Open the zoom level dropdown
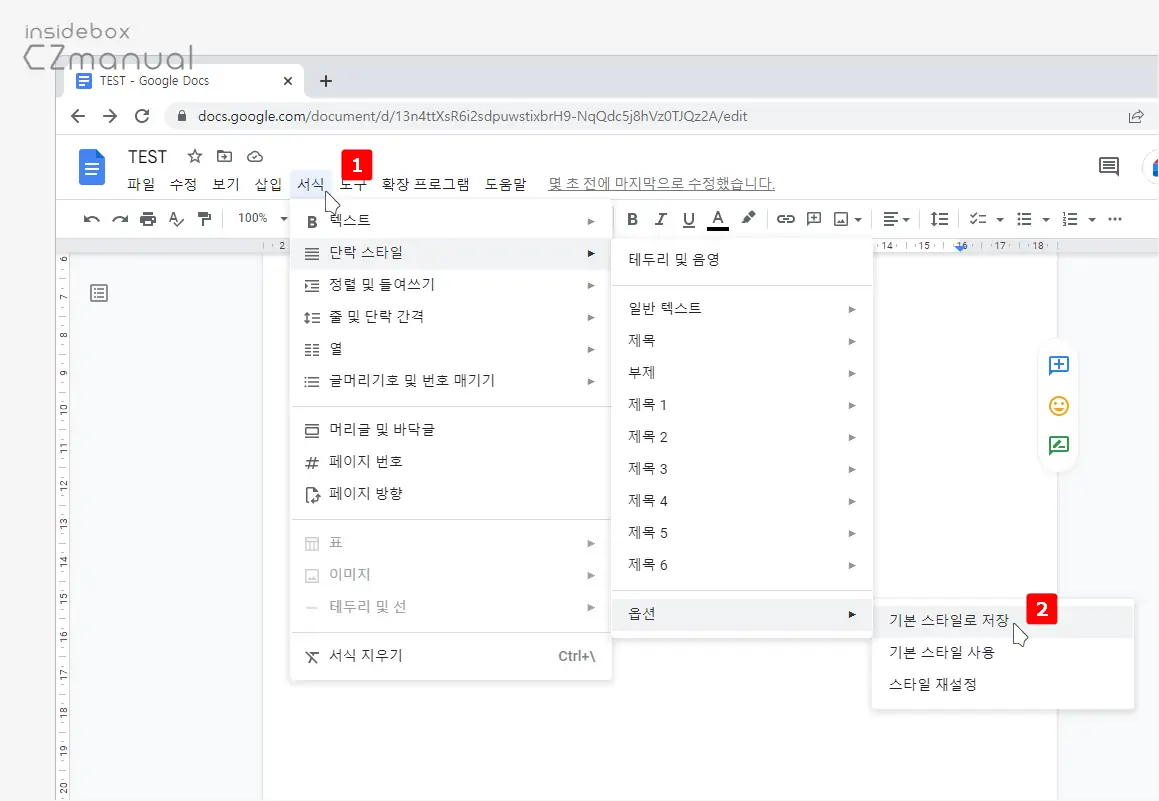 point(258,218)
